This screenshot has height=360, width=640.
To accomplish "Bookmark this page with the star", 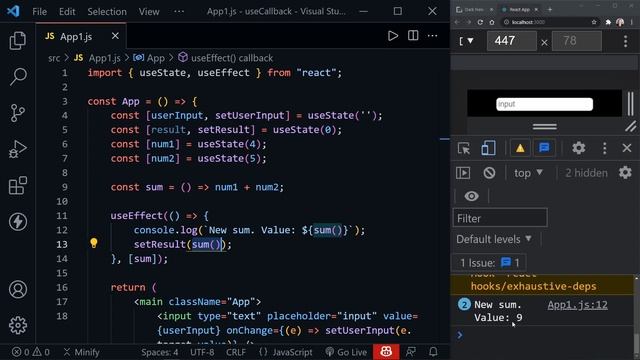I will coord(594,22).
